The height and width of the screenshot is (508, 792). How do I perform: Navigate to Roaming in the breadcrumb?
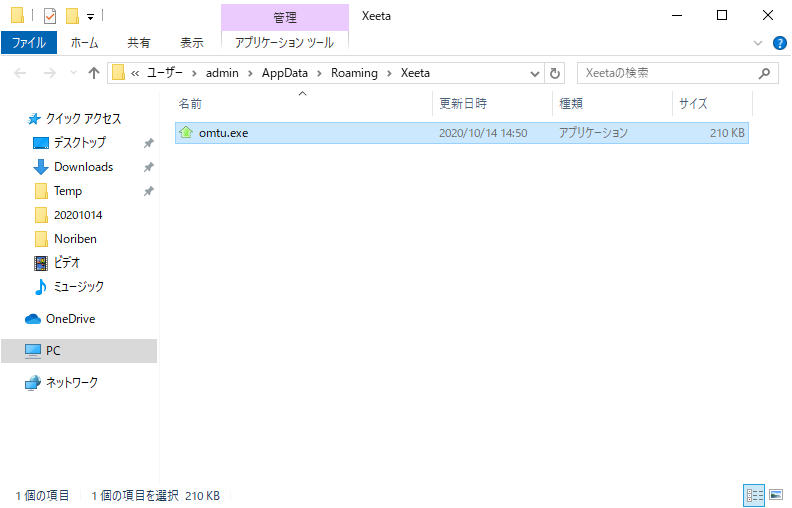pyautogui.click(x=354, y=73)
